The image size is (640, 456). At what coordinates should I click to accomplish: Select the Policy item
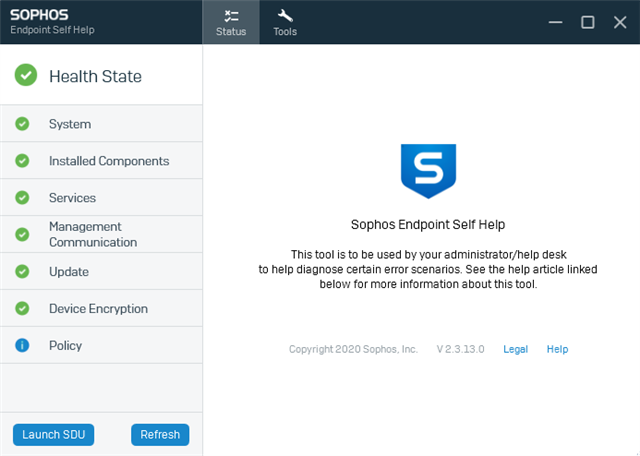101,345
